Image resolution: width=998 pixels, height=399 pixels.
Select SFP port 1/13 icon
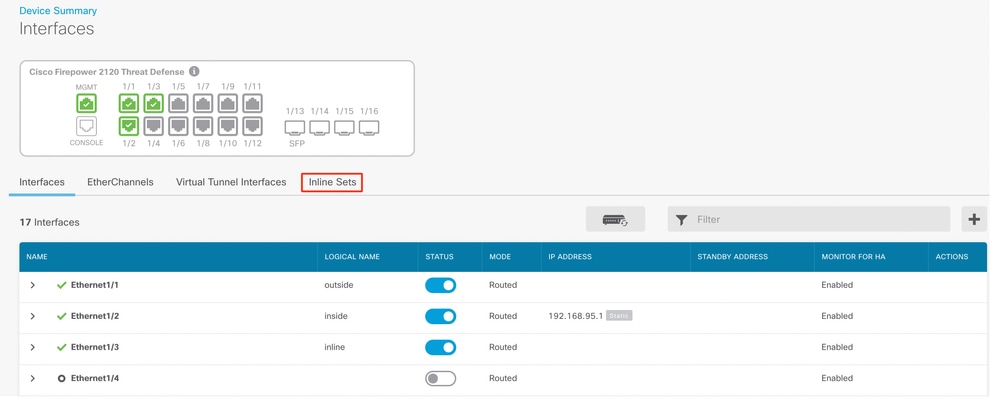pos(295,127)
